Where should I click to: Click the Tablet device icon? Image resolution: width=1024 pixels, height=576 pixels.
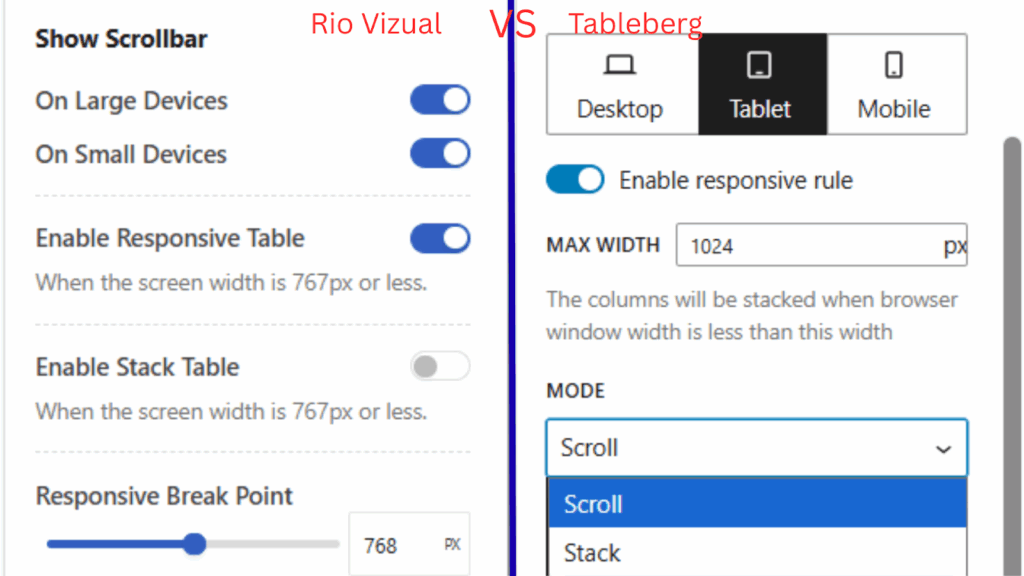[760, 66]
